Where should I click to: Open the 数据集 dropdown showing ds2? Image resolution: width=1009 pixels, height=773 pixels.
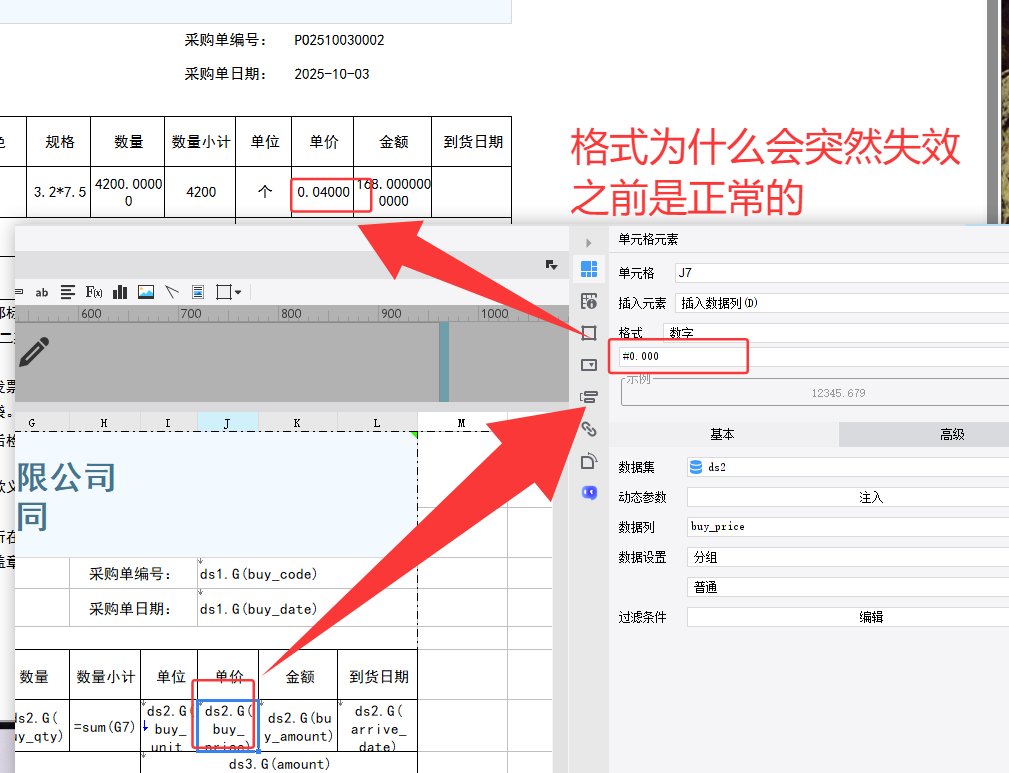click(x=847, y=467)
